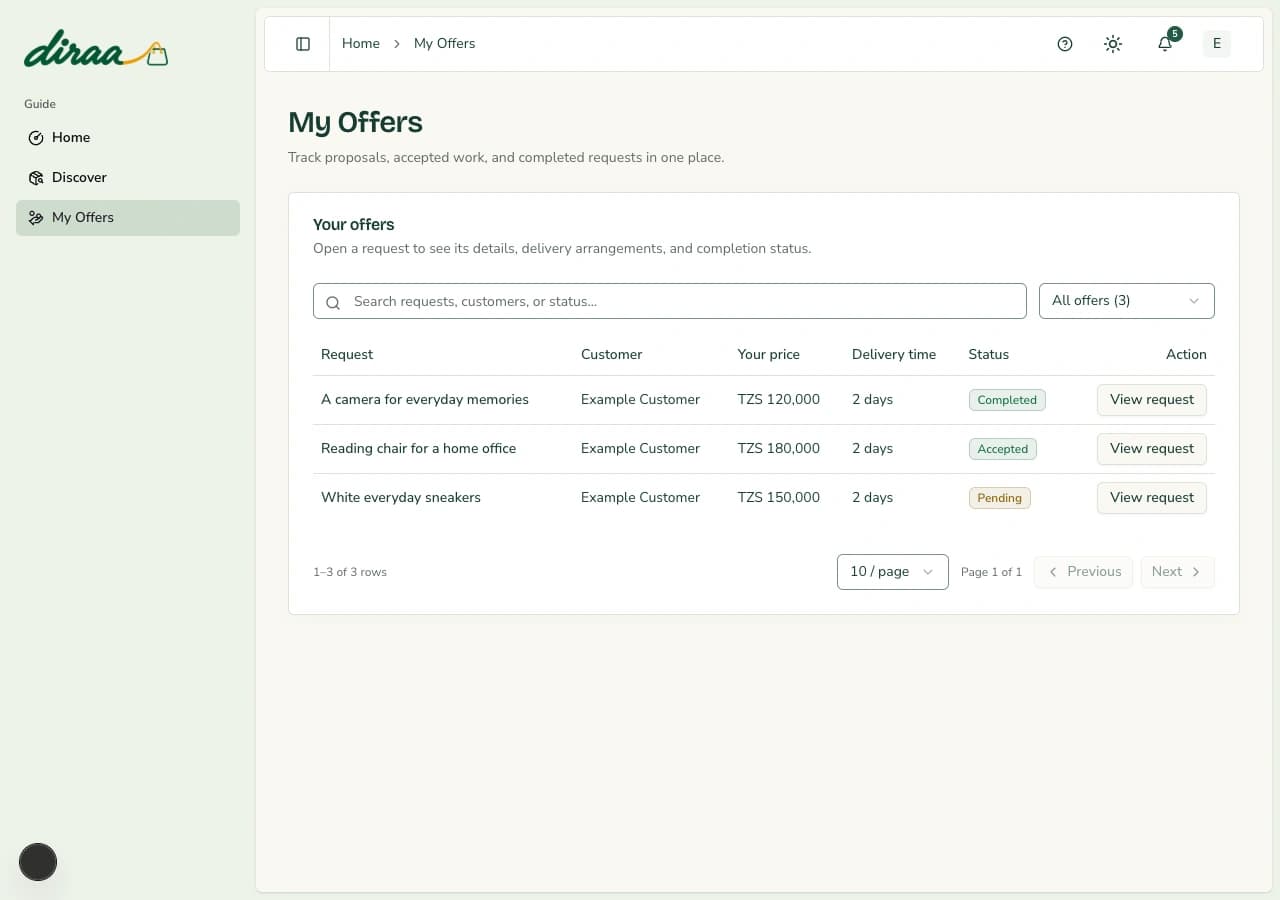
Task: Click the Previous page button
Action: pyautogui.click(x=1084, y=572)
